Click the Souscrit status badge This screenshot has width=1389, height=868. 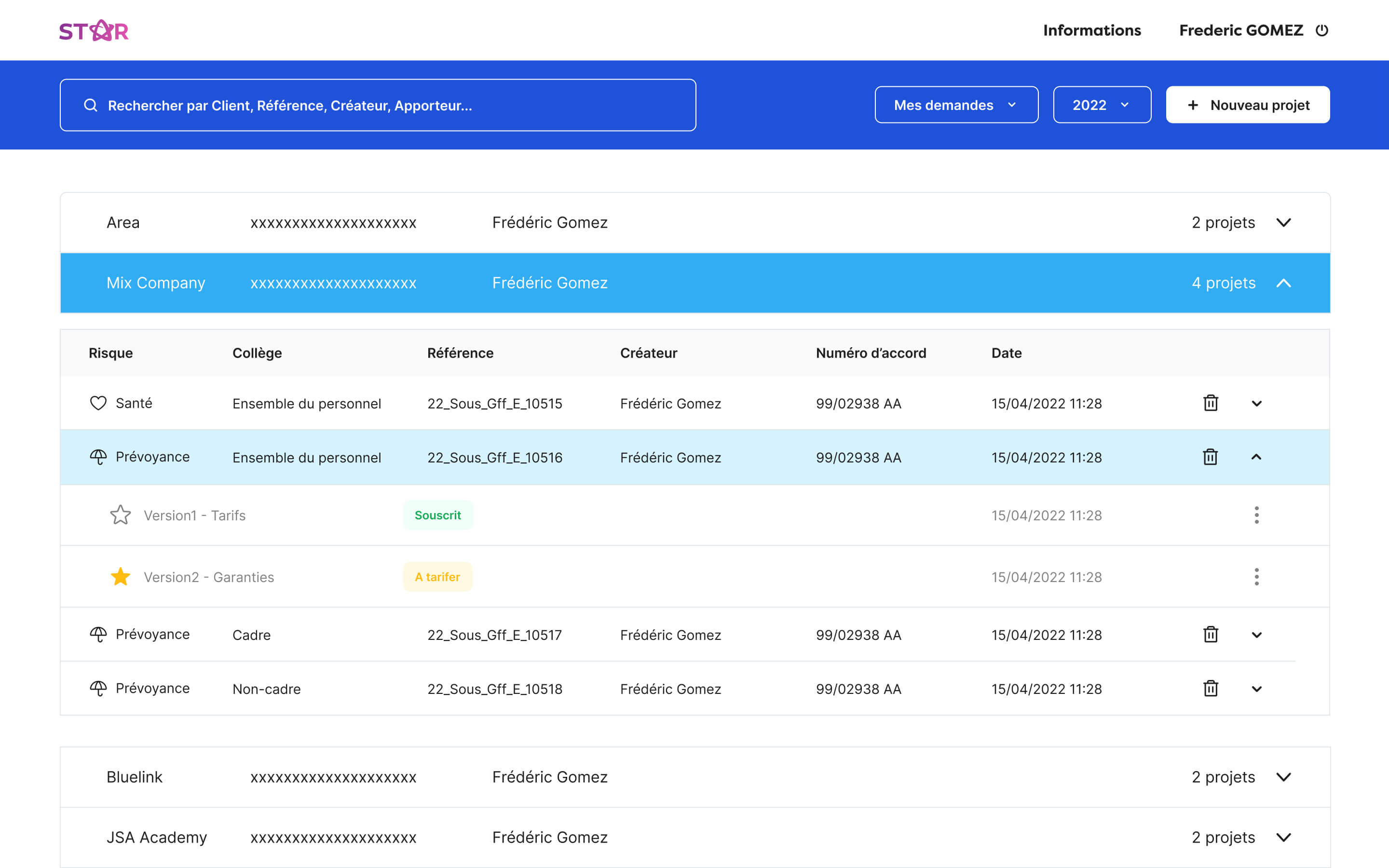click(438, 515)
